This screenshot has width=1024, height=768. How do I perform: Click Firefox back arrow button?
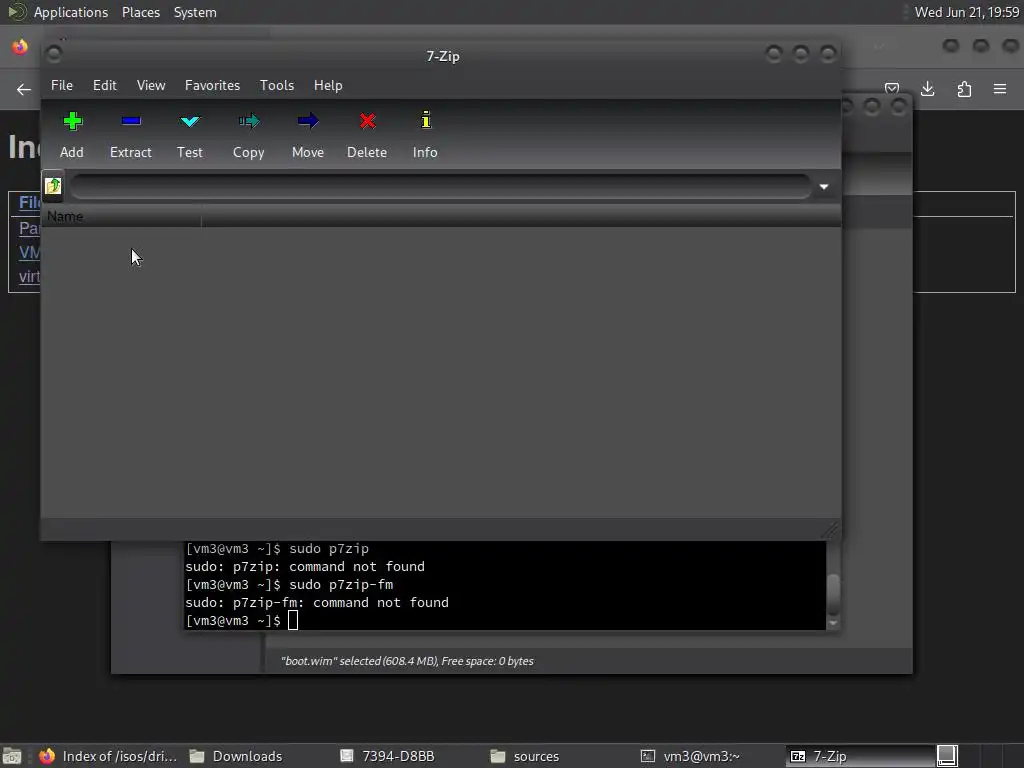pos(24,89)
